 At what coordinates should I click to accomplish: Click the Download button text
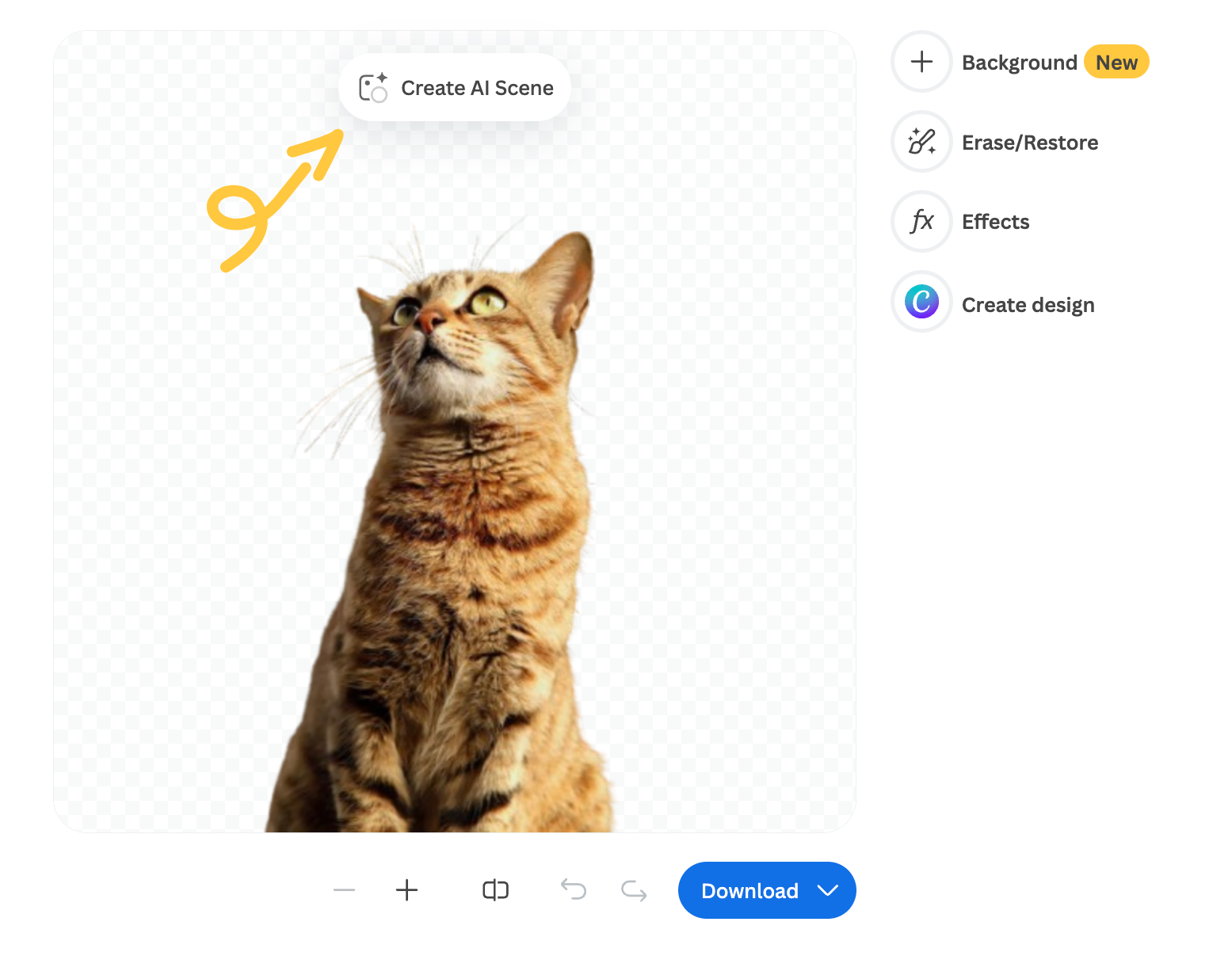click(749, 891)
